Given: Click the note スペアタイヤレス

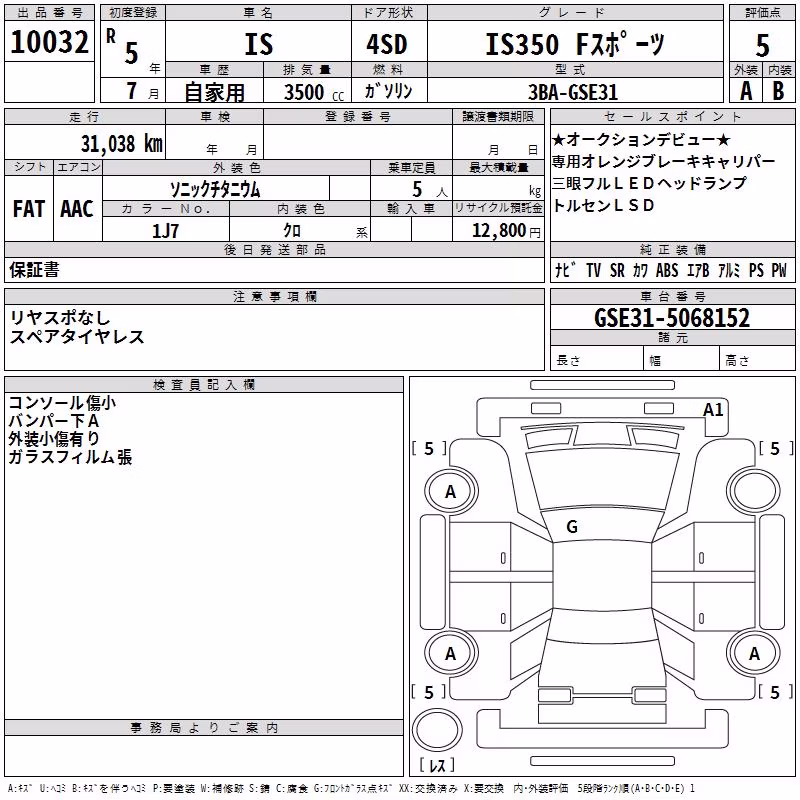Looking at the screenshot, I should [x=77, y=337].
